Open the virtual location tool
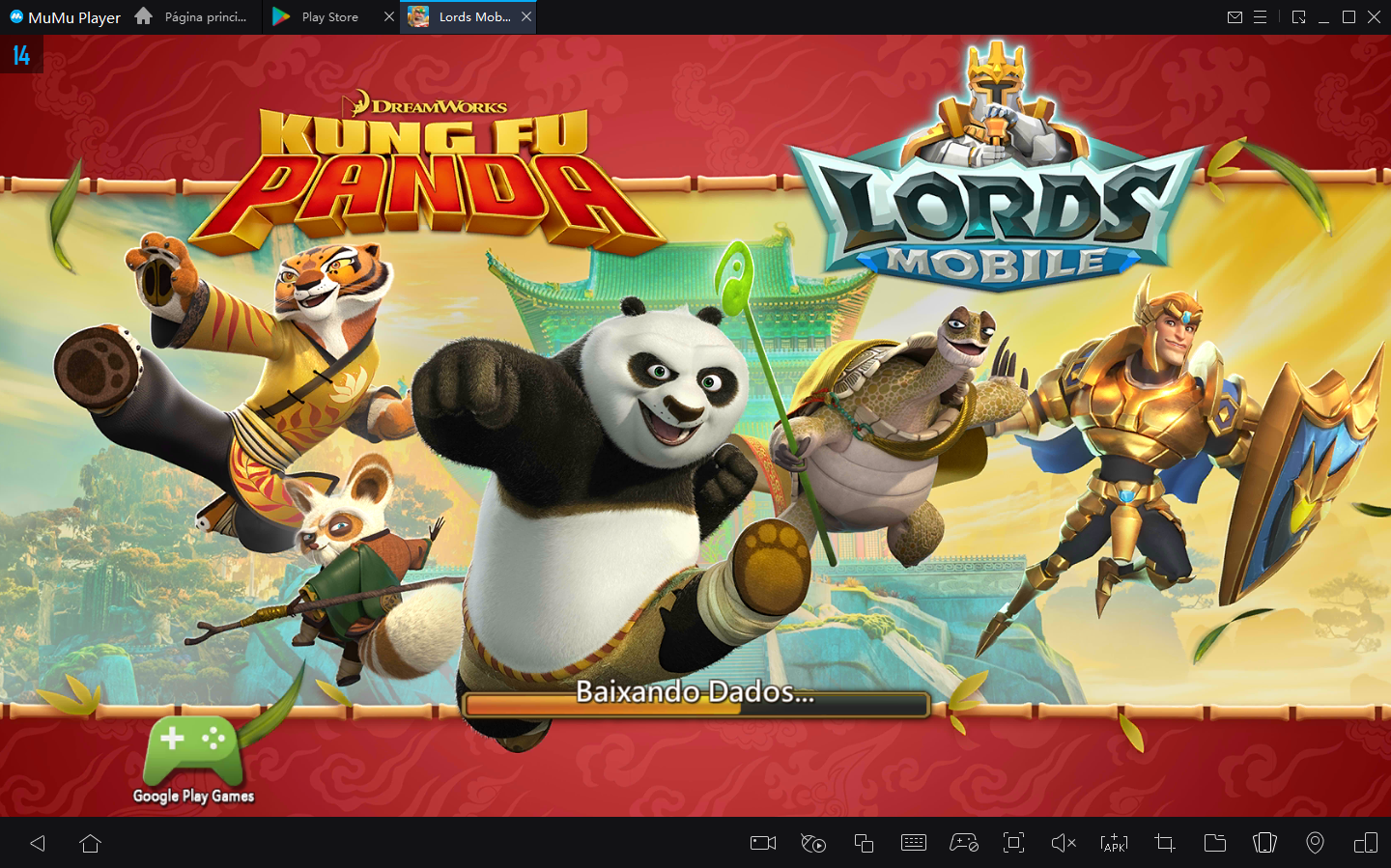This screenshot has height=868, width=1391. (x=1315, y=843)
